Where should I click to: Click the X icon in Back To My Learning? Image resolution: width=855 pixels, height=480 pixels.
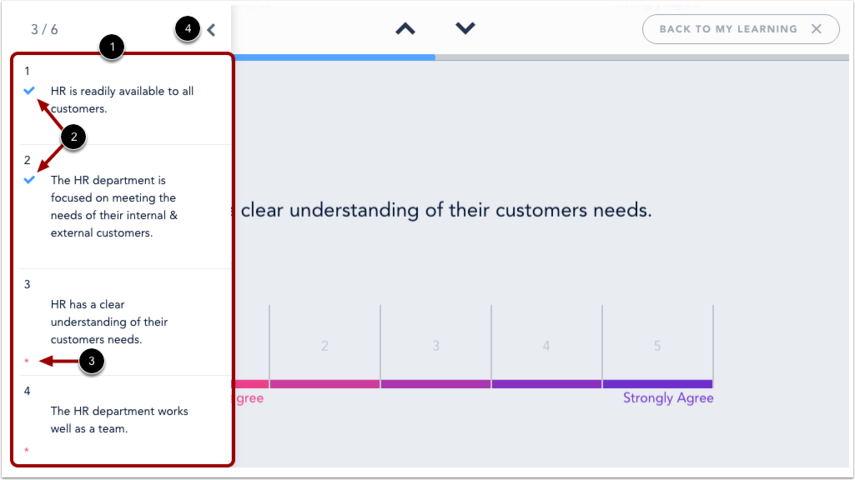click(x=816, y=29)
